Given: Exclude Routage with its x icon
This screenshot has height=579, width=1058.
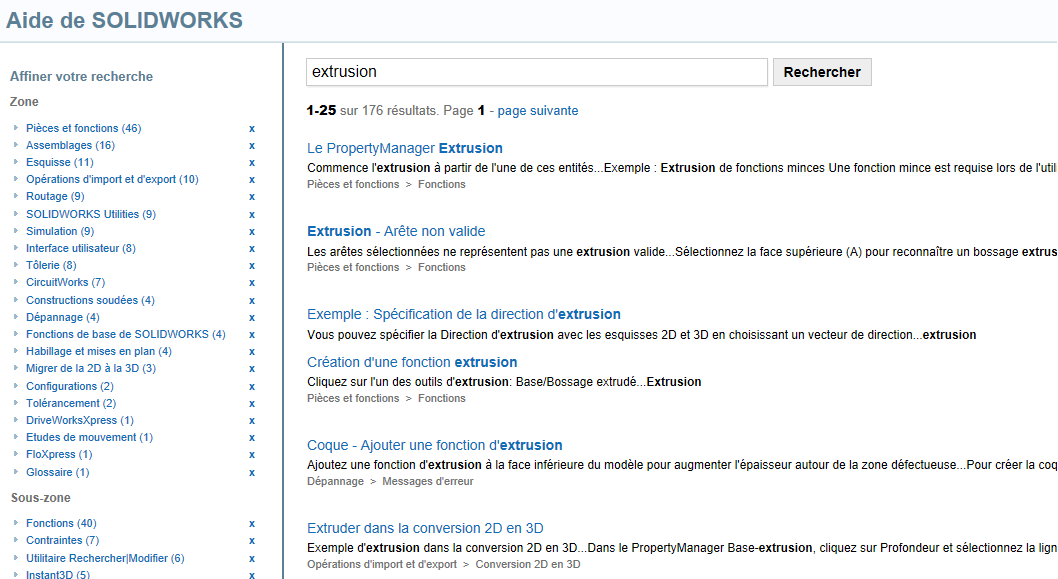Looking at the screenshot, I should click(x=252, y=197).
